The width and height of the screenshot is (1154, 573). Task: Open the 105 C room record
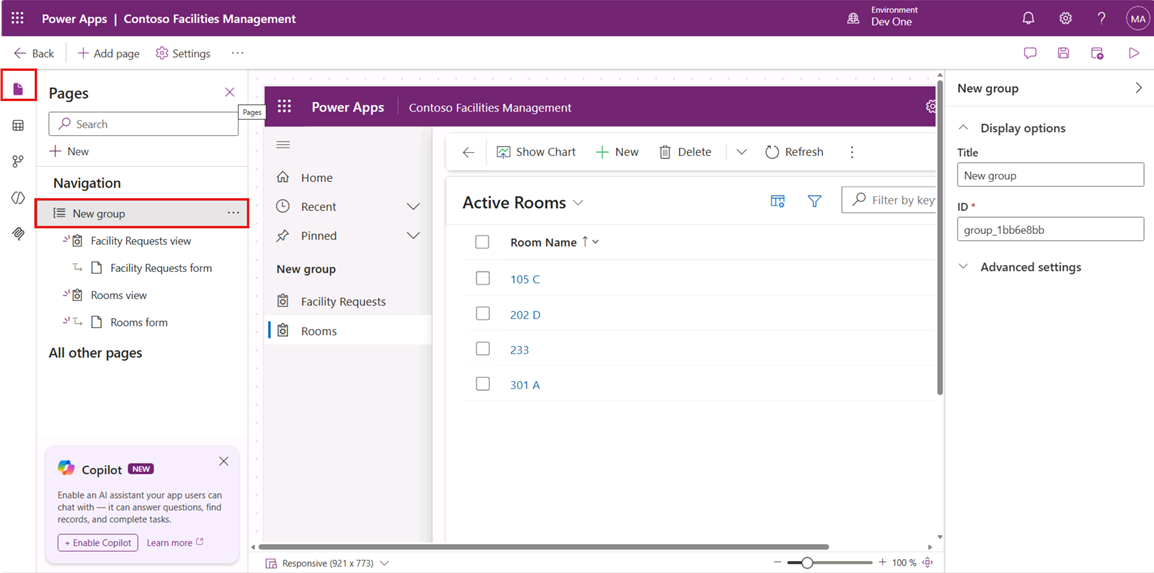tap(525, 280)
